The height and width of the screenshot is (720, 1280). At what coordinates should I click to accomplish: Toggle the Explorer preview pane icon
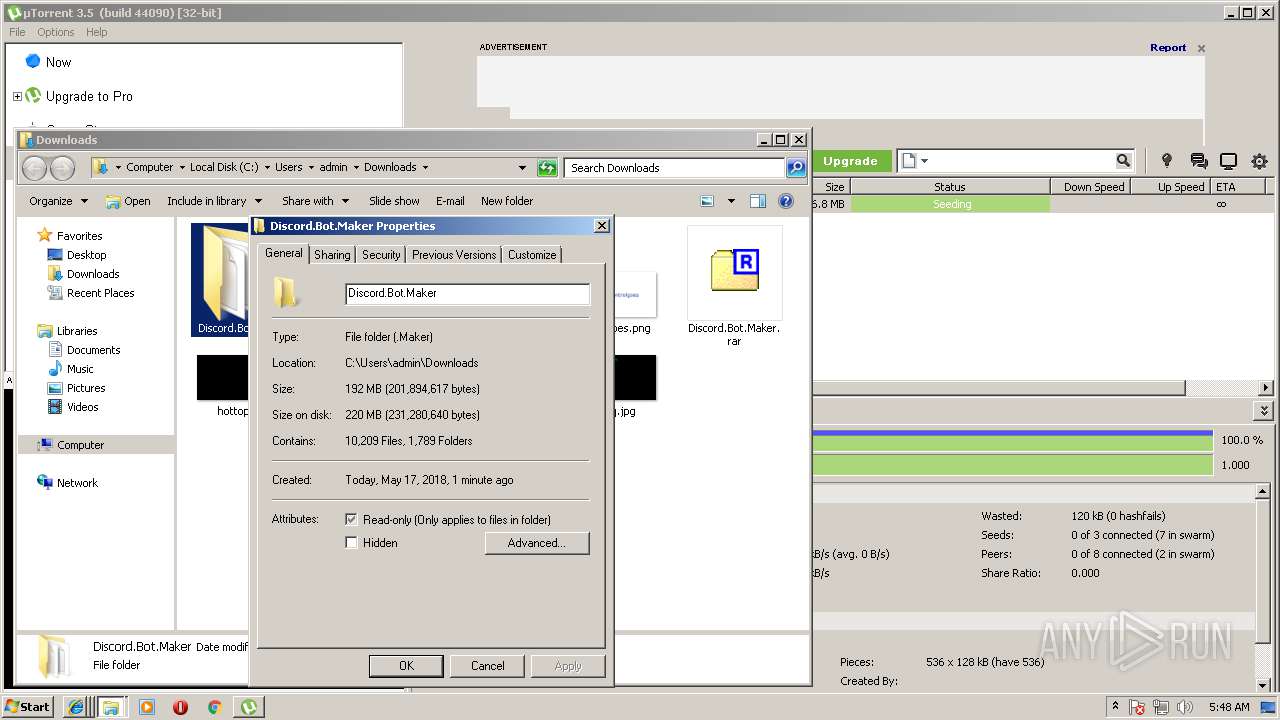pyautogui.click(x=758, y=201)
